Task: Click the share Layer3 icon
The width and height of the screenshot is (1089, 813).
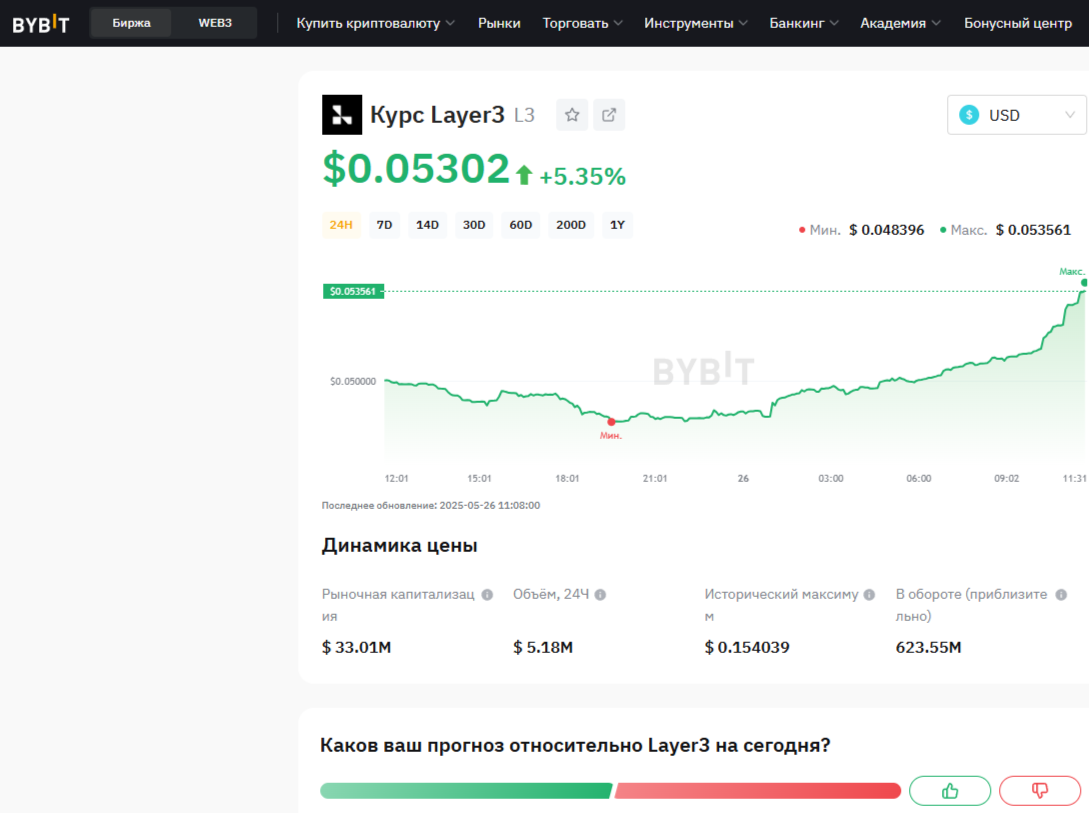Action: pos(609,115)
